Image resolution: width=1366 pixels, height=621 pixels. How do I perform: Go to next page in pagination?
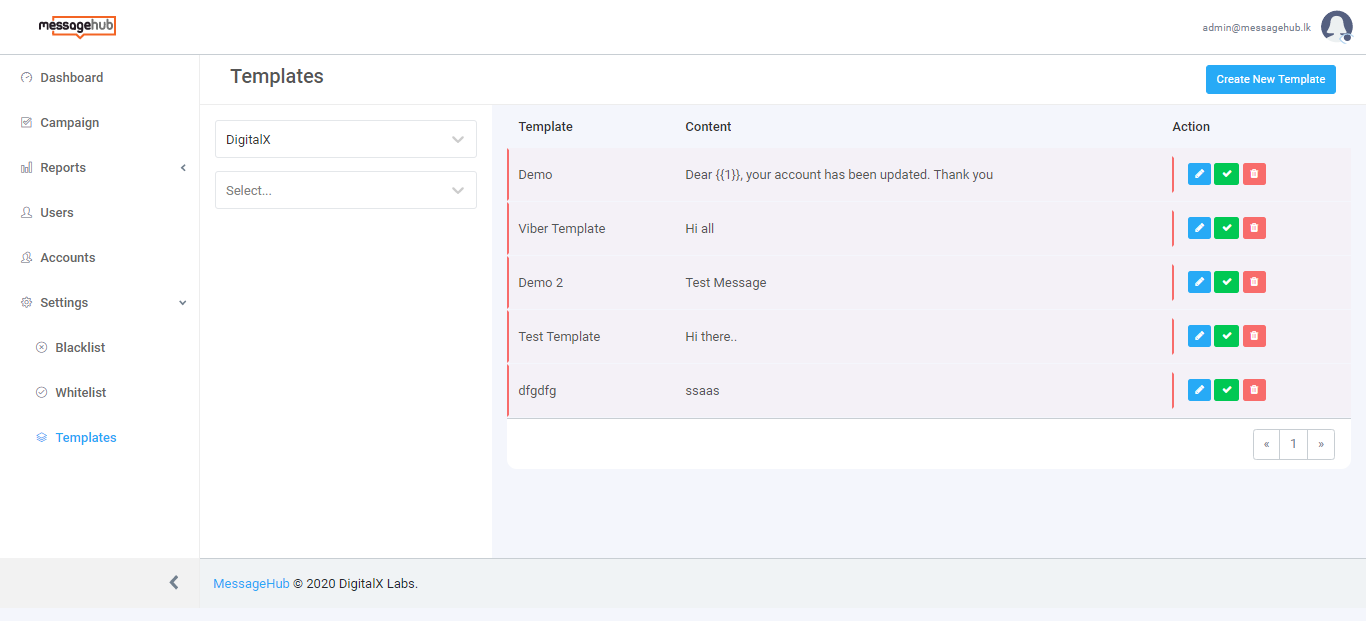[x=1320, y=445]
